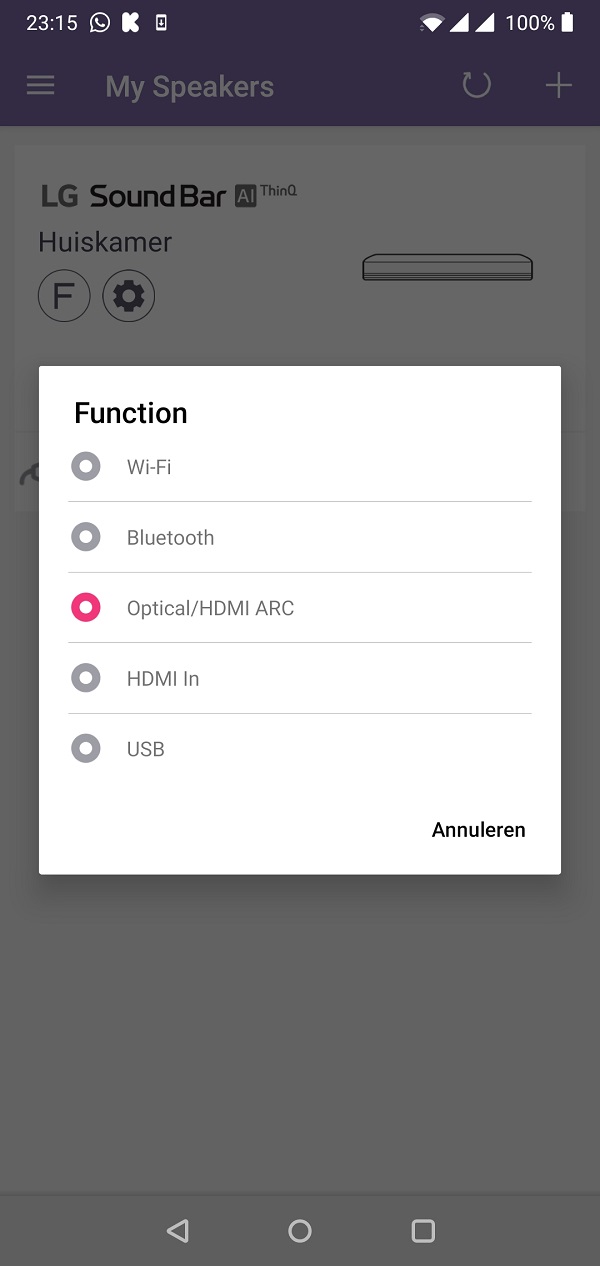Tap the Android back navigation icon
This screenshot has width=600, height=1266.
point(178,1231)
